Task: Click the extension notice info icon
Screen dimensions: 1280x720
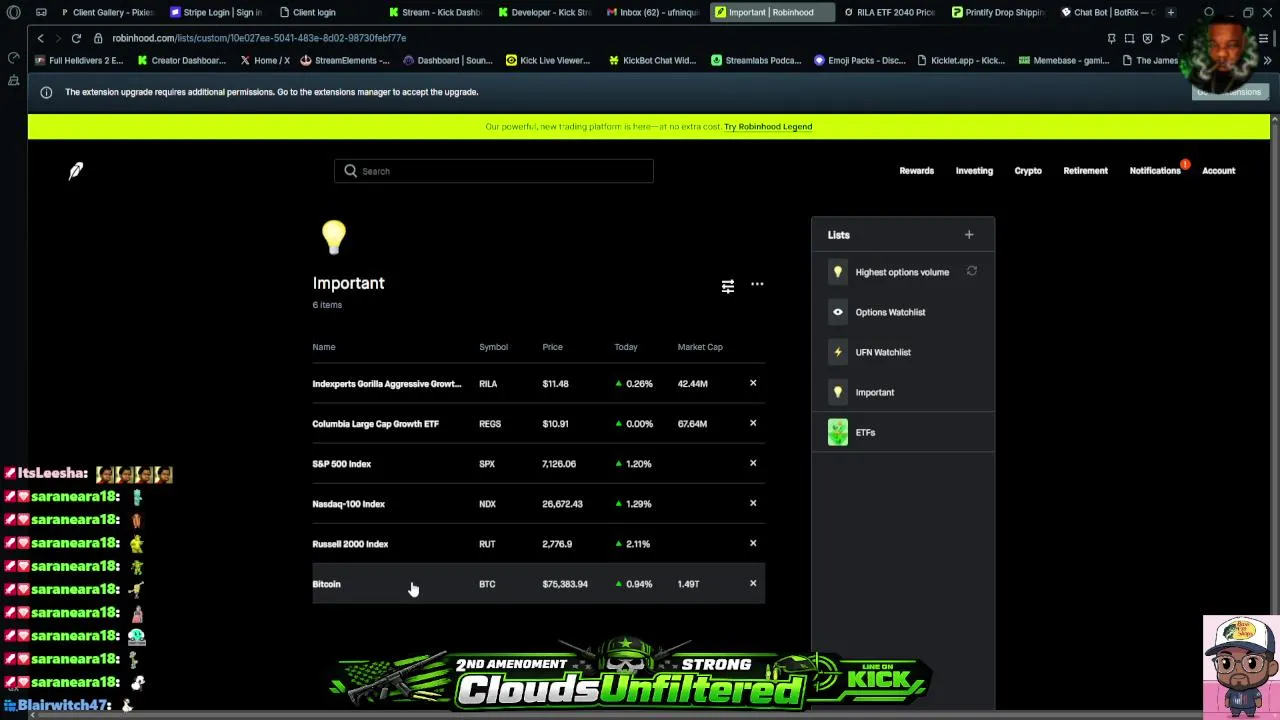Action: (46, 92)
